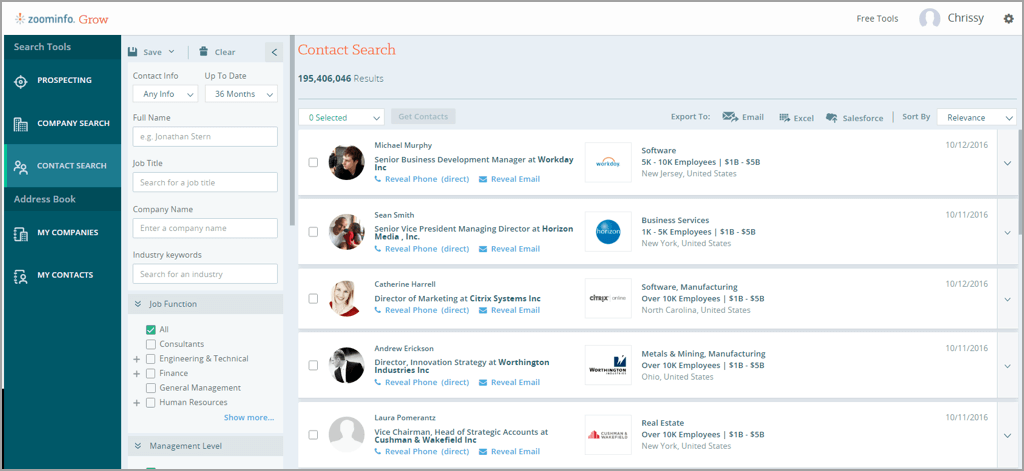This screenshot has width=1024, height=471.
Task: Check the Consultants job function checkbox
Action: 151,344
